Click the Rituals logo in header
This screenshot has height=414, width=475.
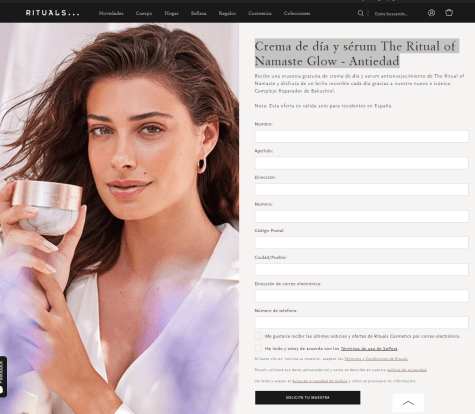pos(53,13)
